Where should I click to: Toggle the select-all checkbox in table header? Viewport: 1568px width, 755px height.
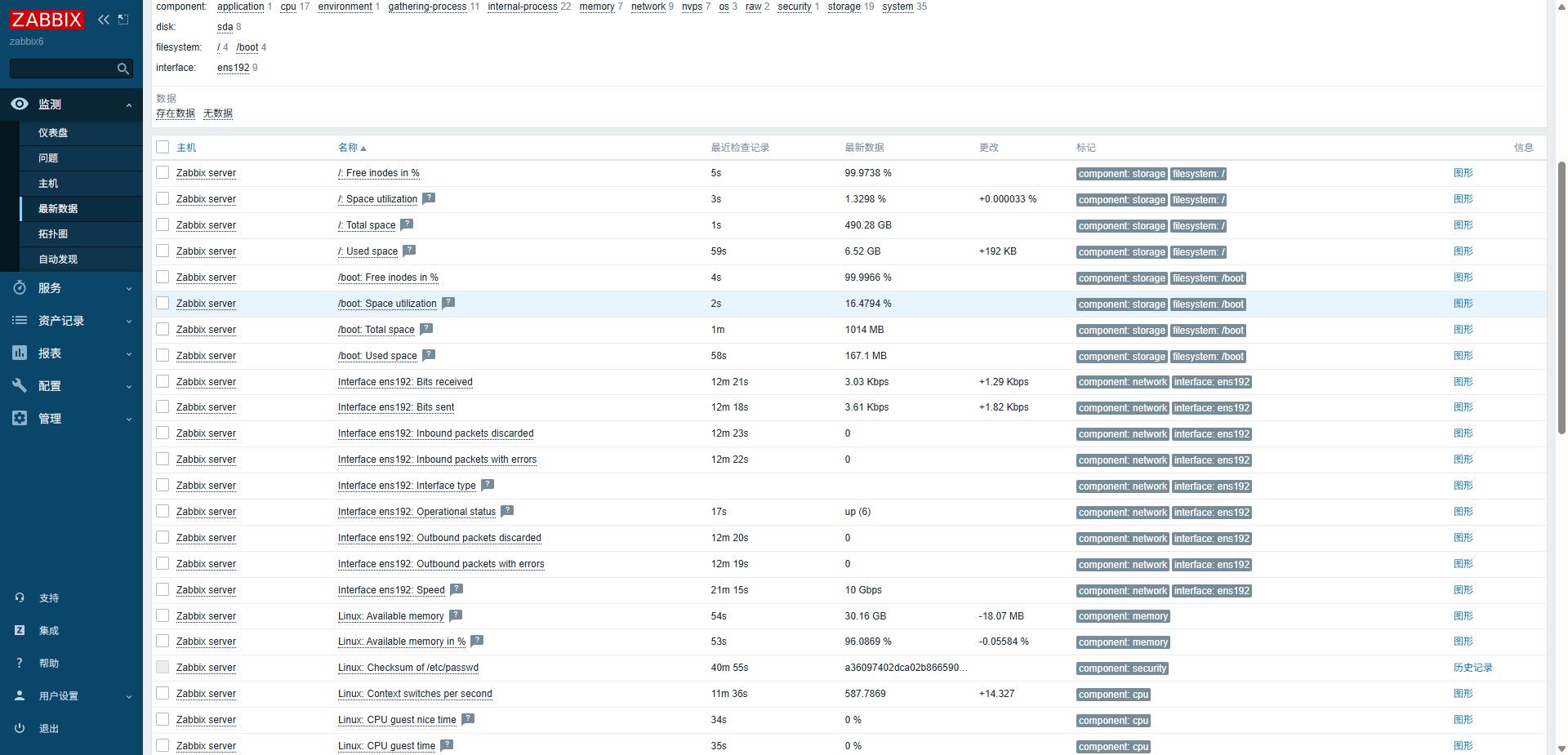(163, 147)
